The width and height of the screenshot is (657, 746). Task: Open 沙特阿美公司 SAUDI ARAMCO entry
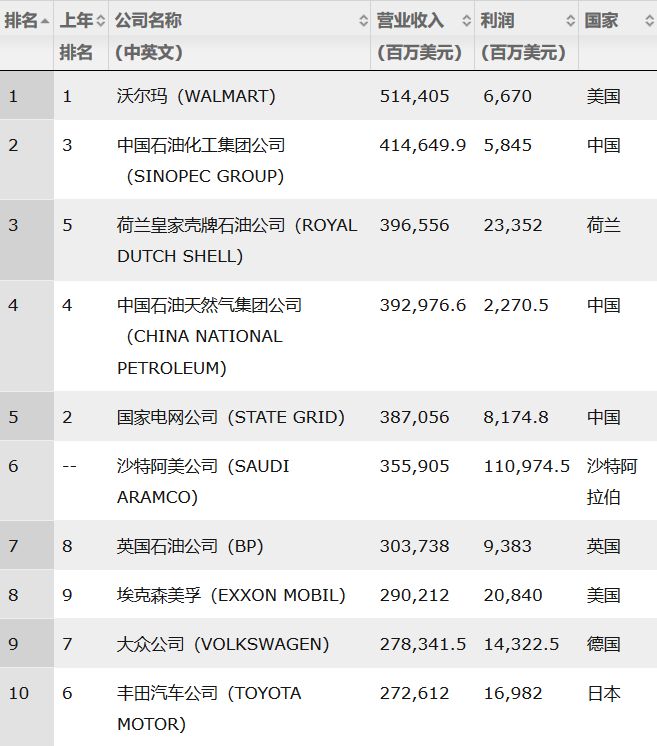[203, 481]
